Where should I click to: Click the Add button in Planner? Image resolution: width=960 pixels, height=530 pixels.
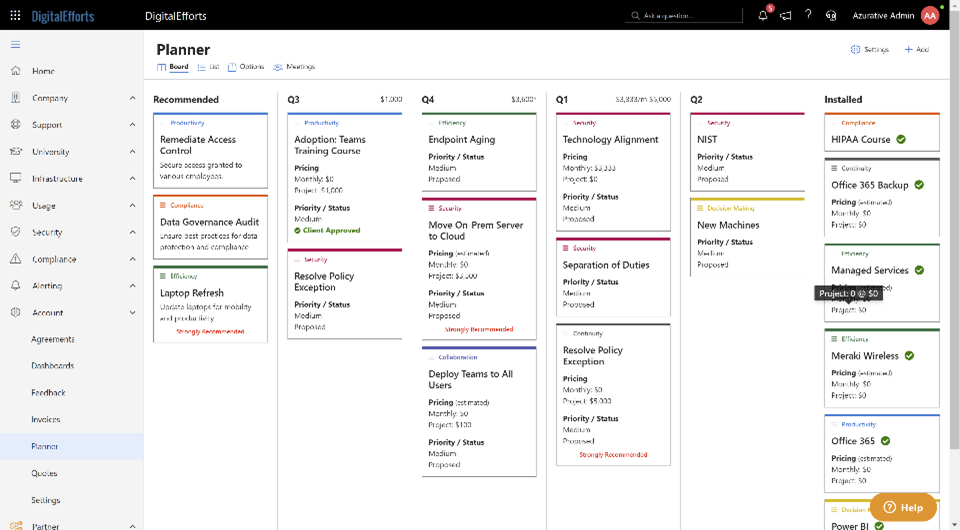(x=917, y=50)
